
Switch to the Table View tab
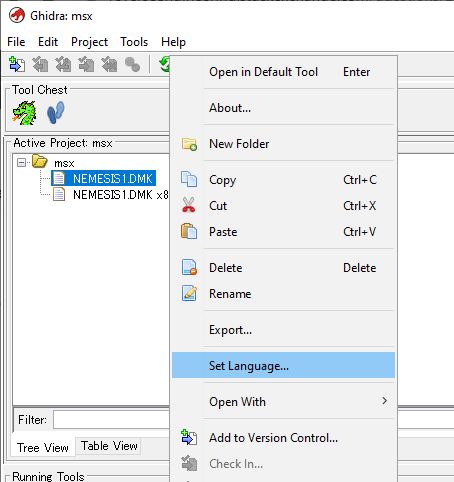(109, 446)
